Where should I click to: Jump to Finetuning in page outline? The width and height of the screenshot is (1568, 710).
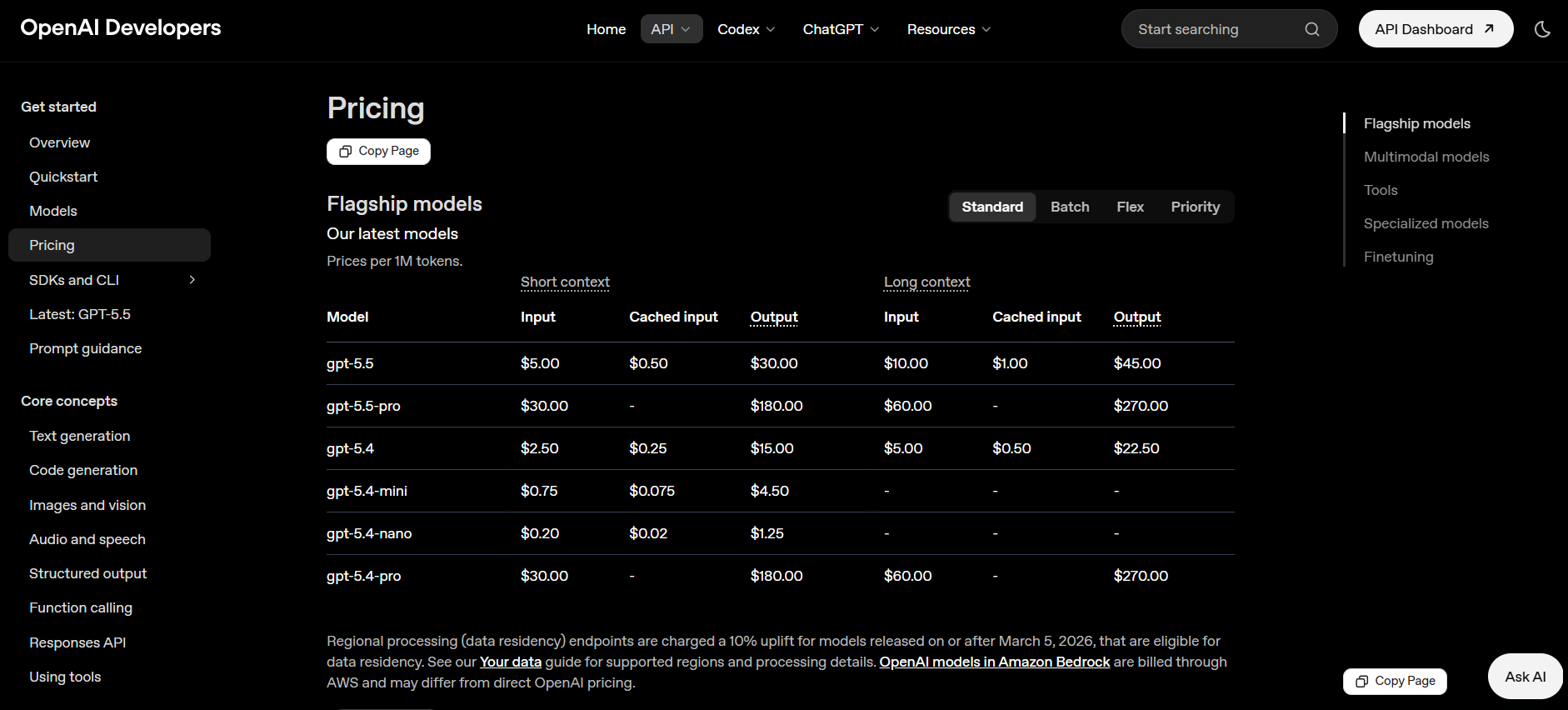pyautogui.click(x=1399, y=257)
